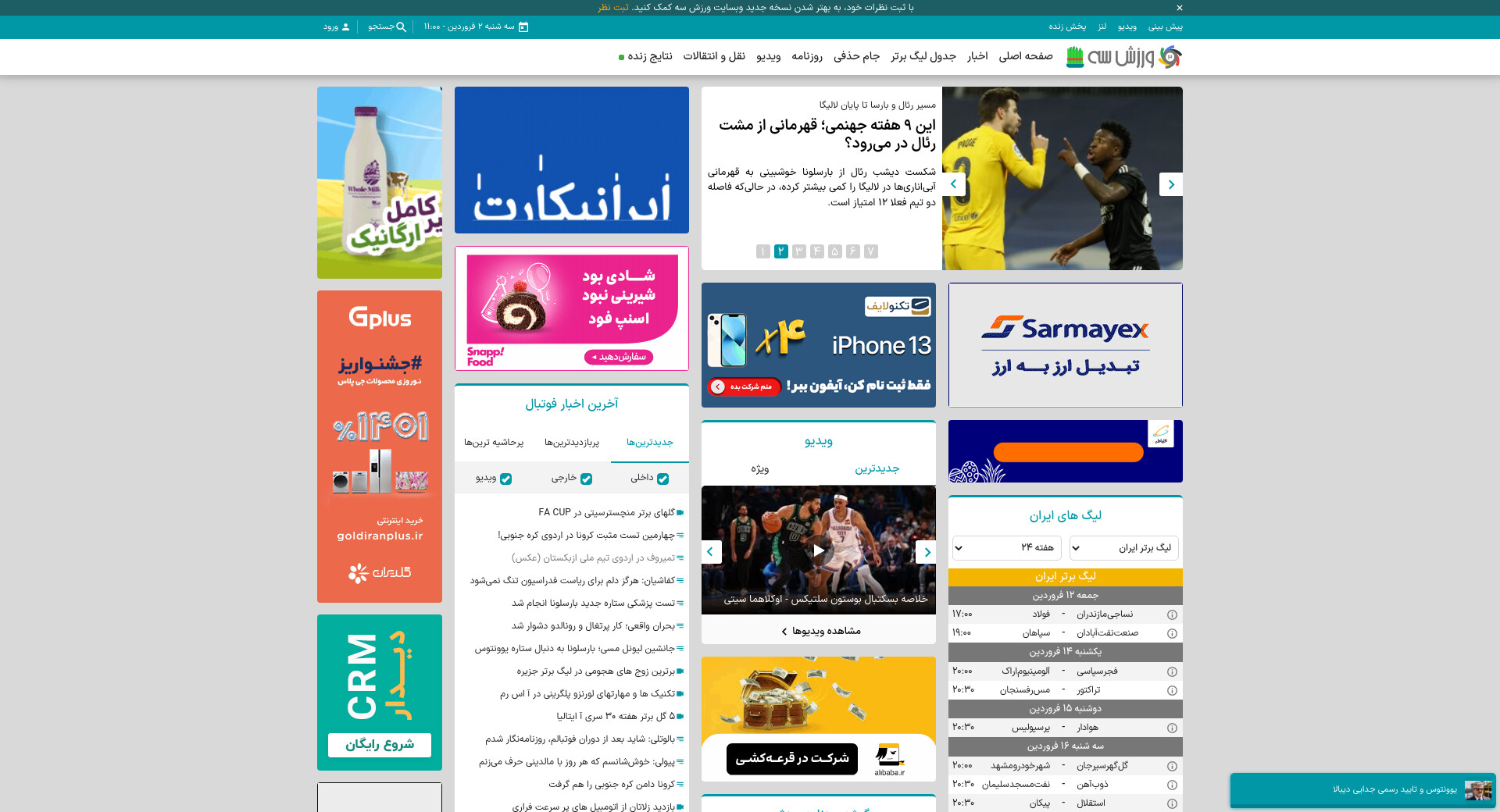
Task: Switch to پرحاشیه ترین‌ها news tab
Action: [494, 443]
